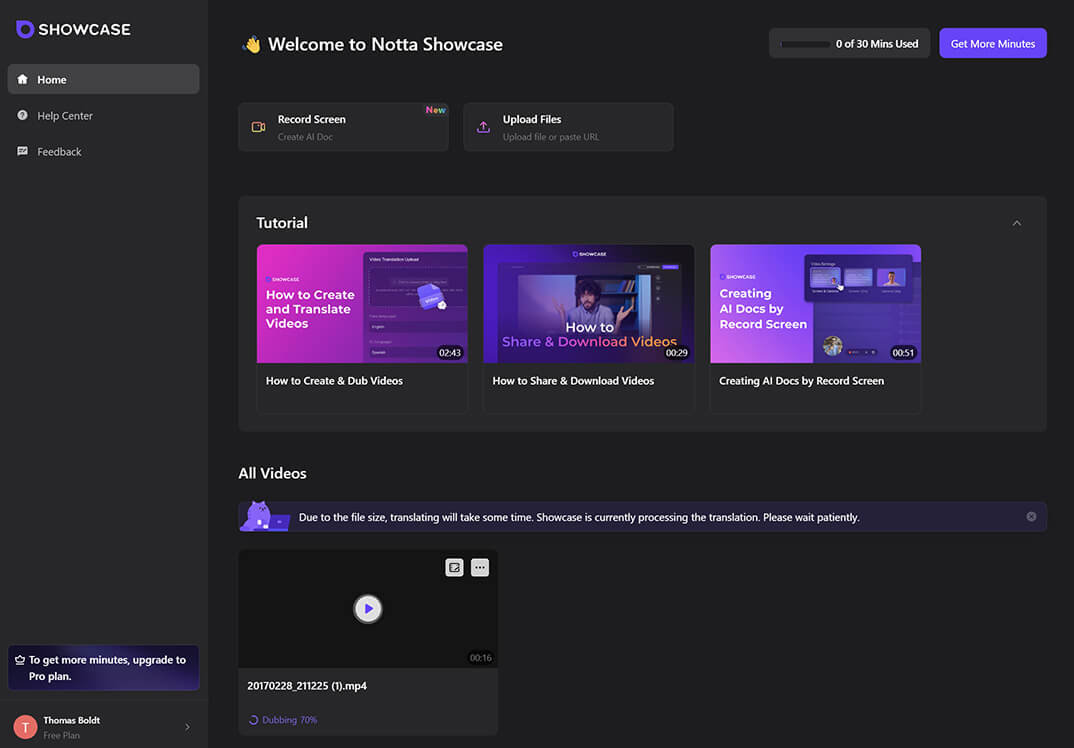Open the edit icon on the video card
The height and width of the screenshot is (748, 1074).
(x=454, y=567)
